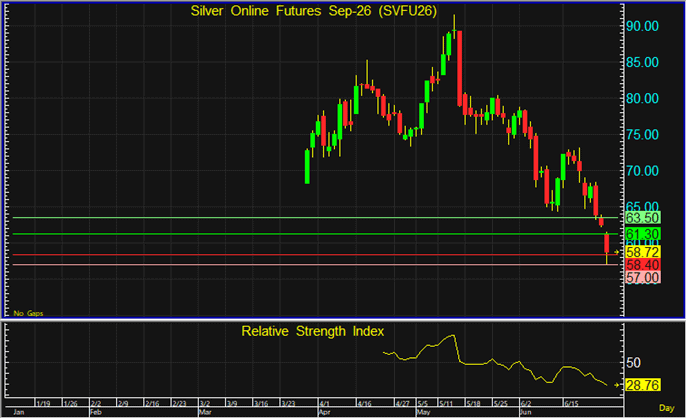Select the first green candle rising from 68 at chart start

click(x=307, y=167)
